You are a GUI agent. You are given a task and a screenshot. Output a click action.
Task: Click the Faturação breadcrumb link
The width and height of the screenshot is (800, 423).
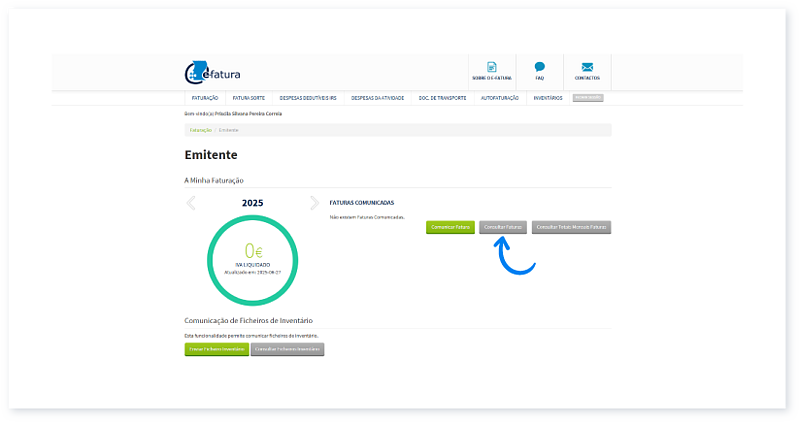[x=200, y=130]
